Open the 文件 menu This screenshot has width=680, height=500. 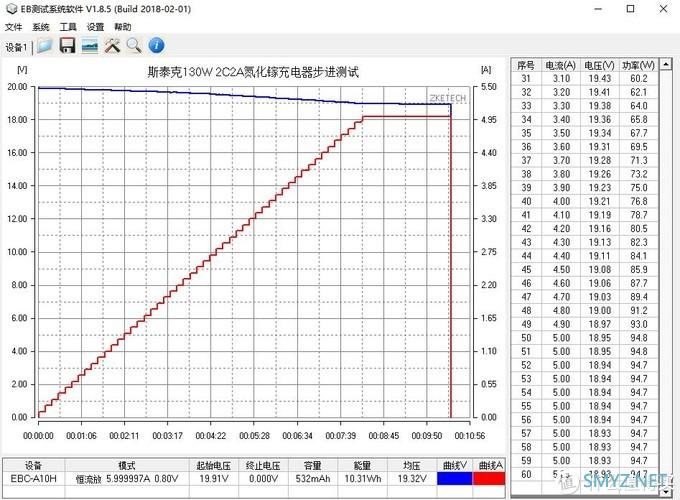pyautogui.click(x=13, y=27)
